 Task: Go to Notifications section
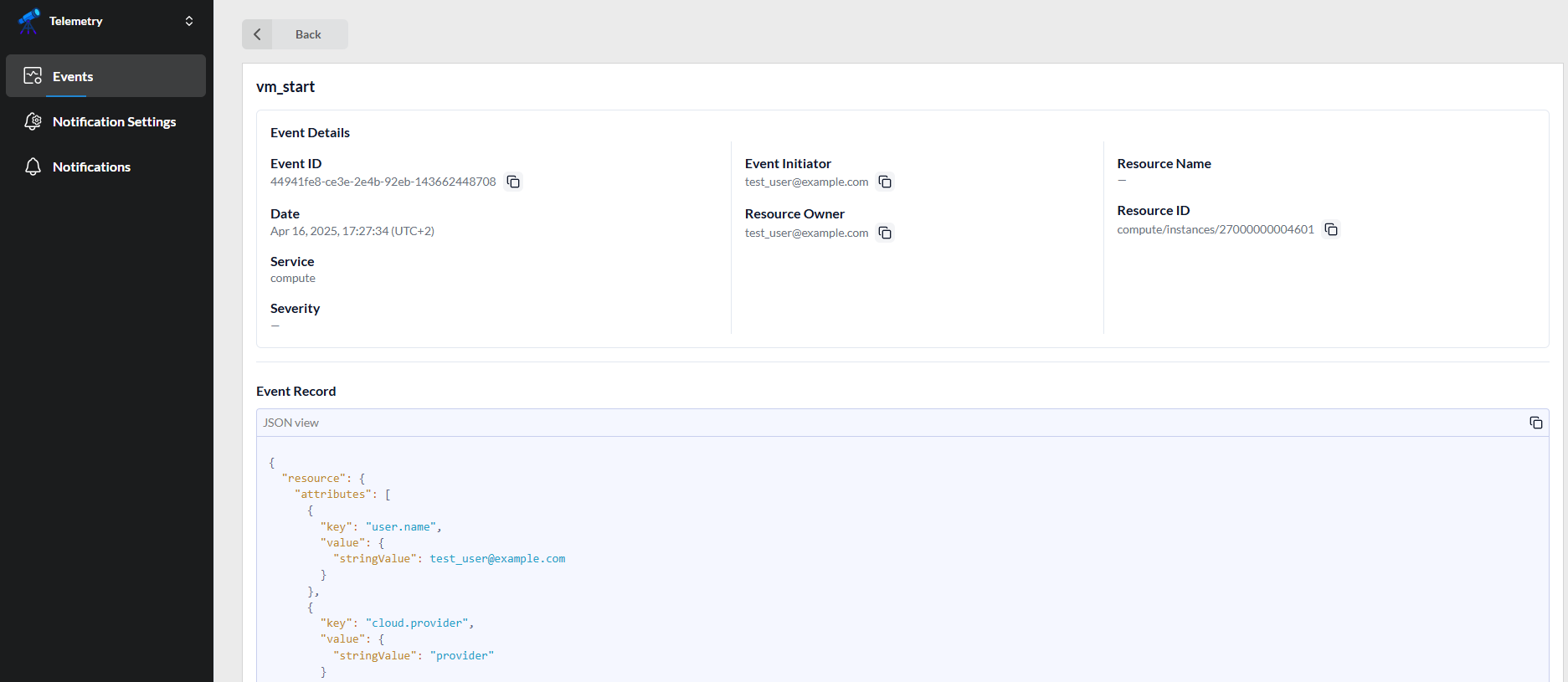pos(91,167)
